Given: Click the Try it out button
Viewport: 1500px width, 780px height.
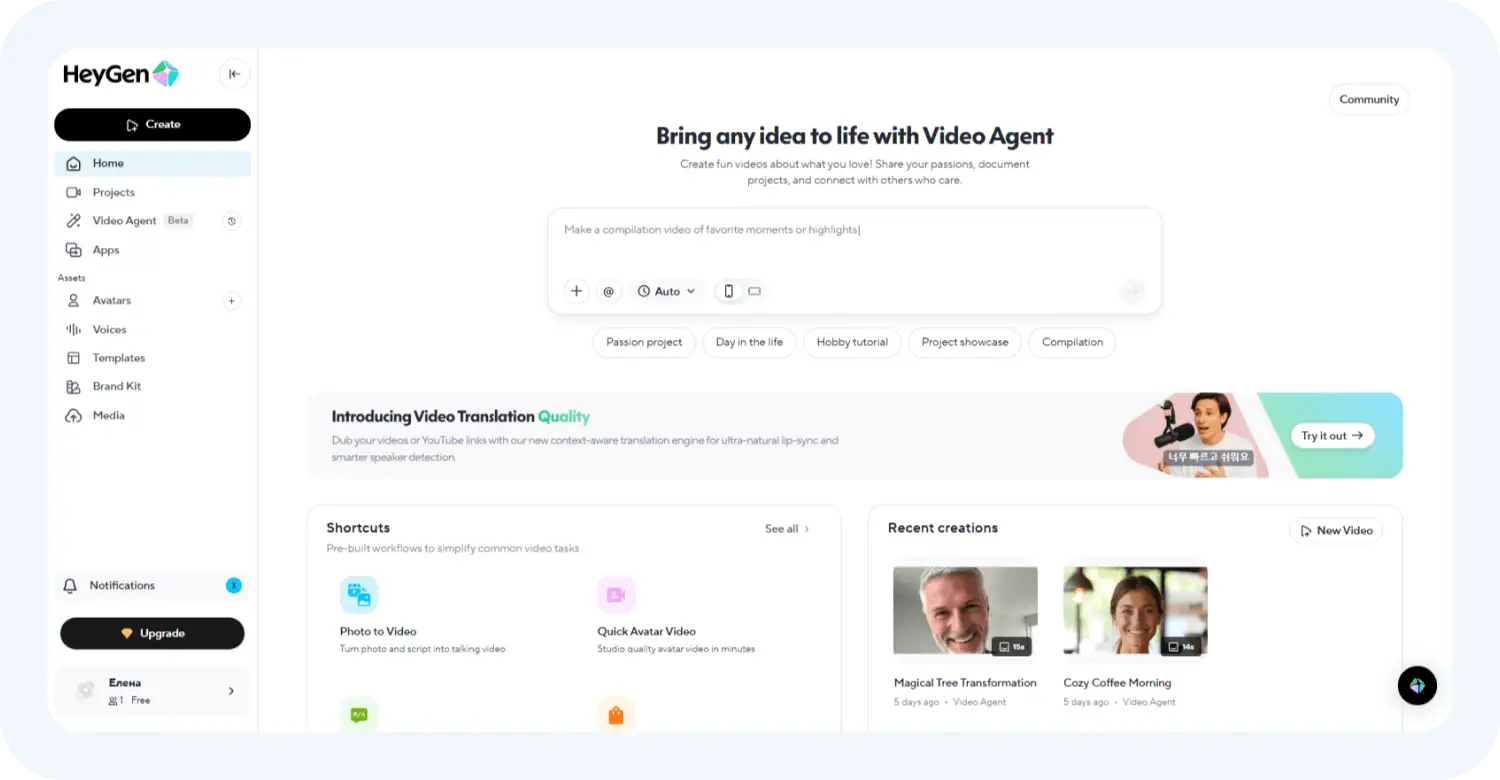Looking at the screenshot, I should [1332, 435].
